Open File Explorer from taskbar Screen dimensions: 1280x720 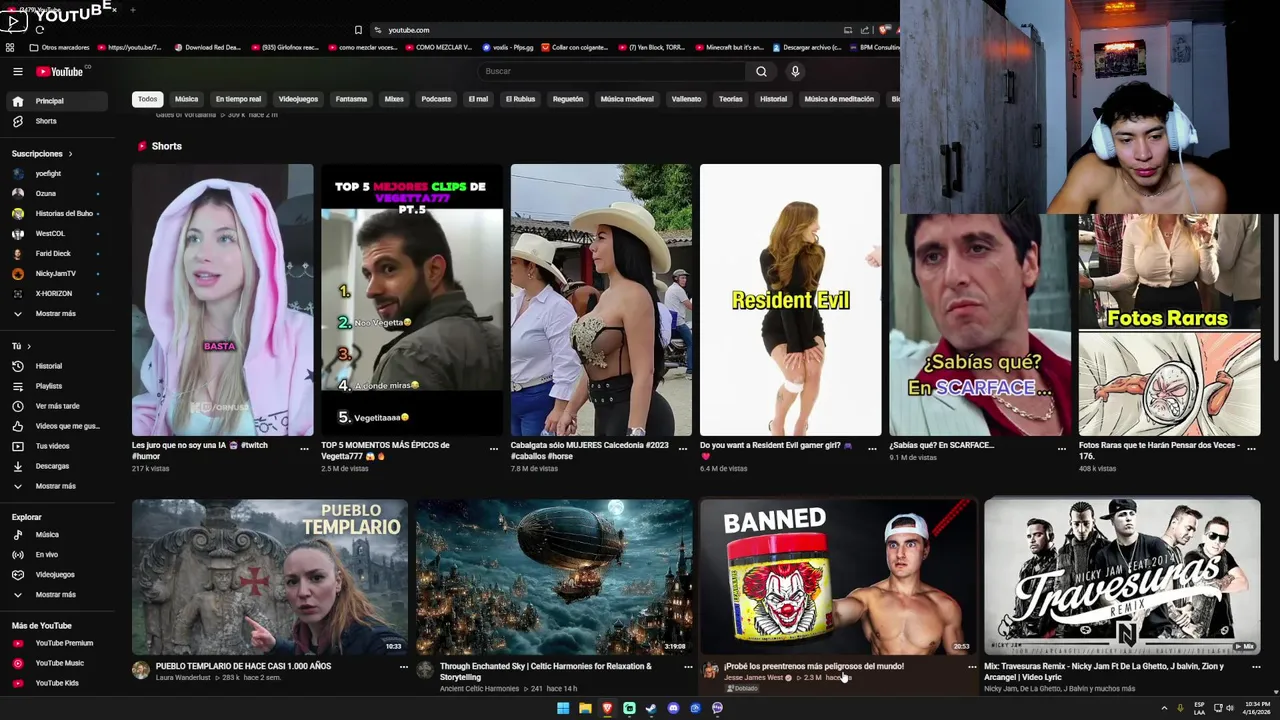(585, 708)
